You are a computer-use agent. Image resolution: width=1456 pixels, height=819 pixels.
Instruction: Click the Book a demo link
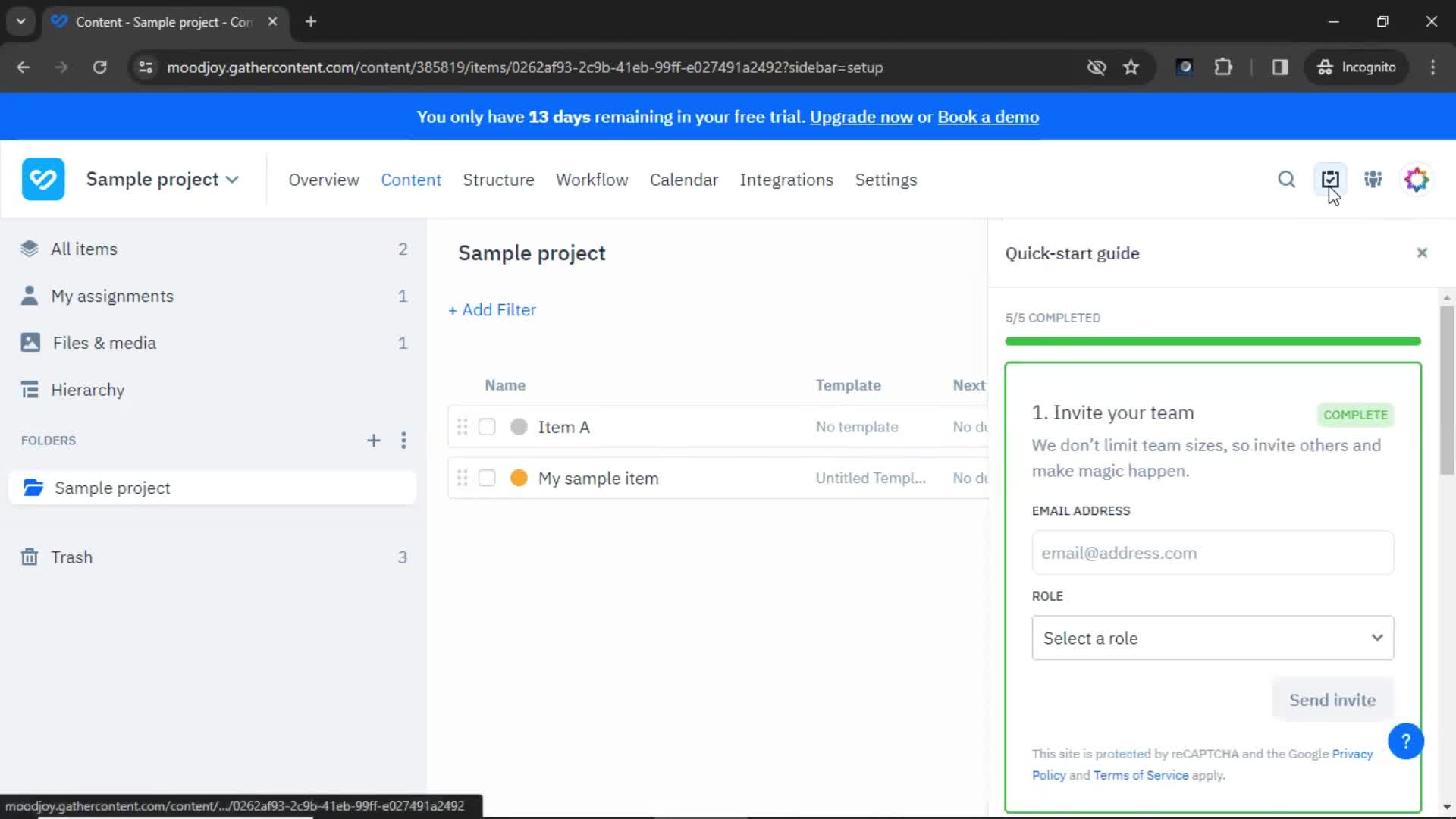[x=988, y=117]
